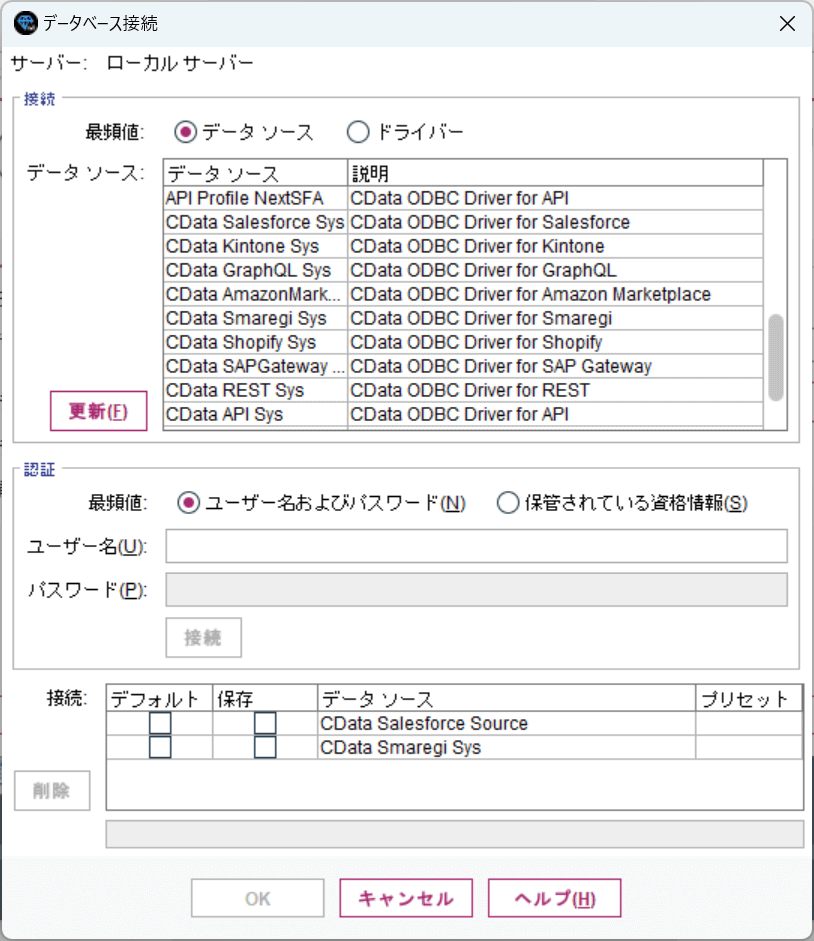Click the connections table データ ソース header

coord(506,699)
